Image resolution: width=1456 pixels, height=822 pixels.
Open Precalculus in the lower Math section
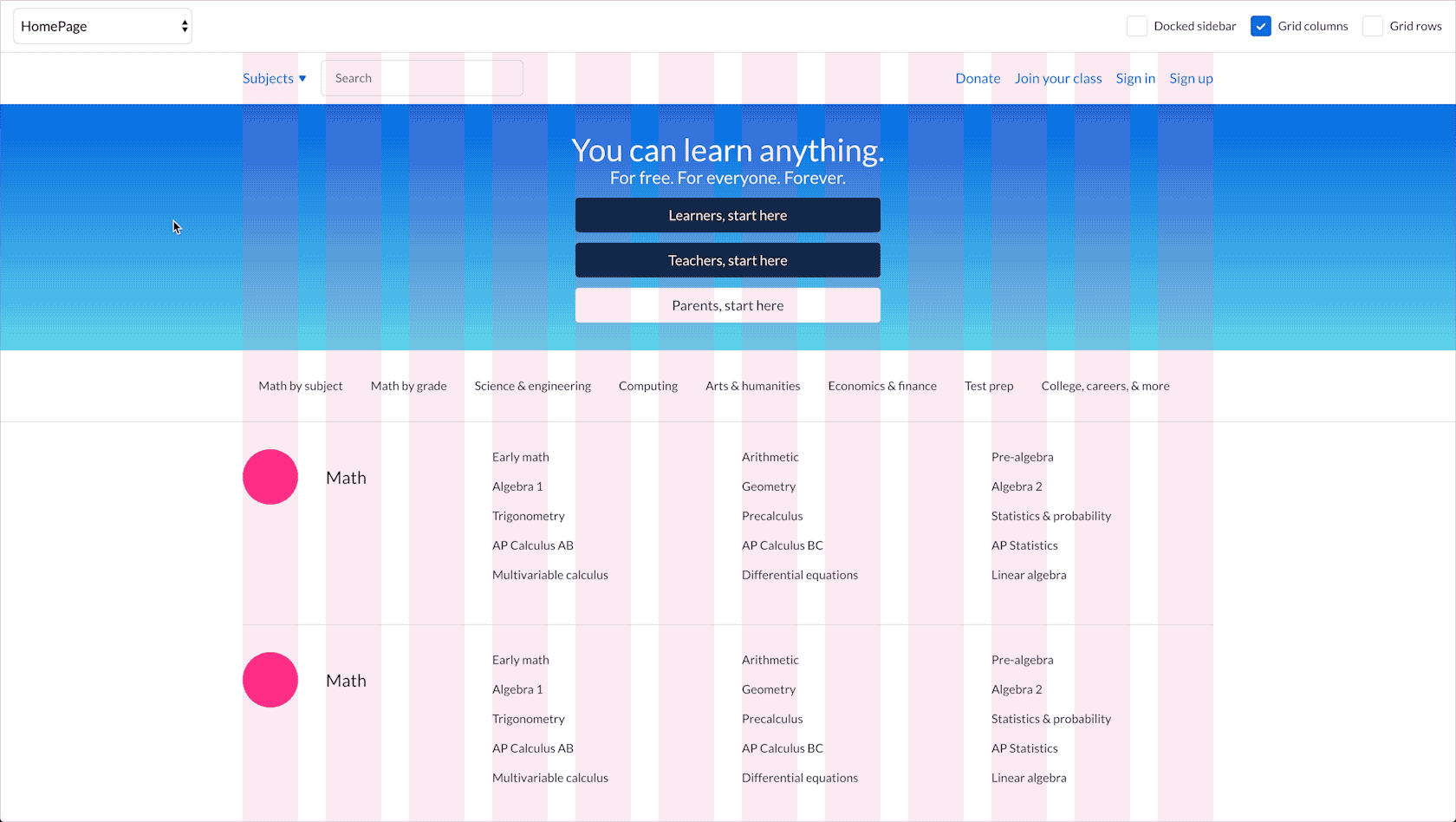pos(772,719)
